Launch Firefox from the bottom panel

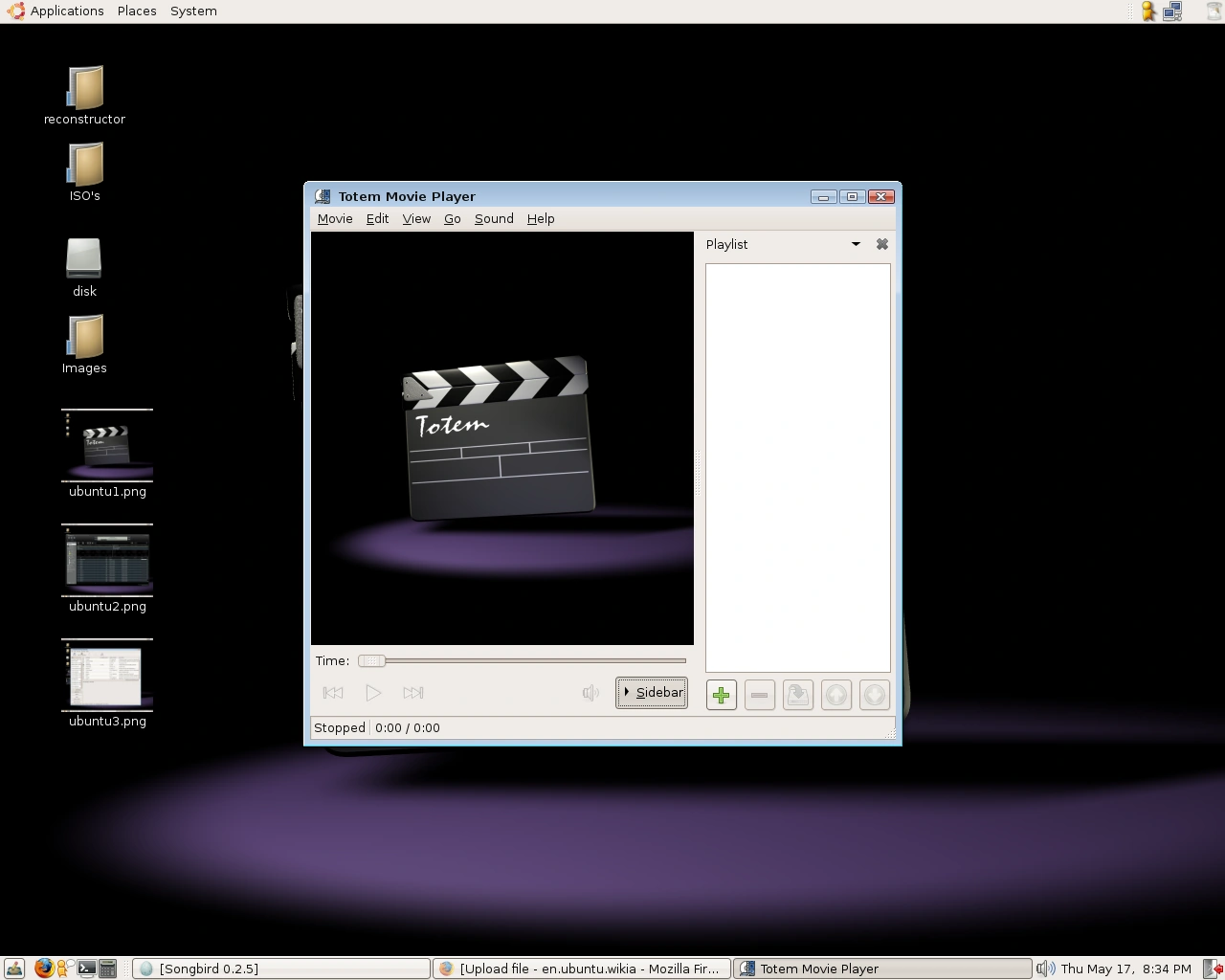point(44,969)
